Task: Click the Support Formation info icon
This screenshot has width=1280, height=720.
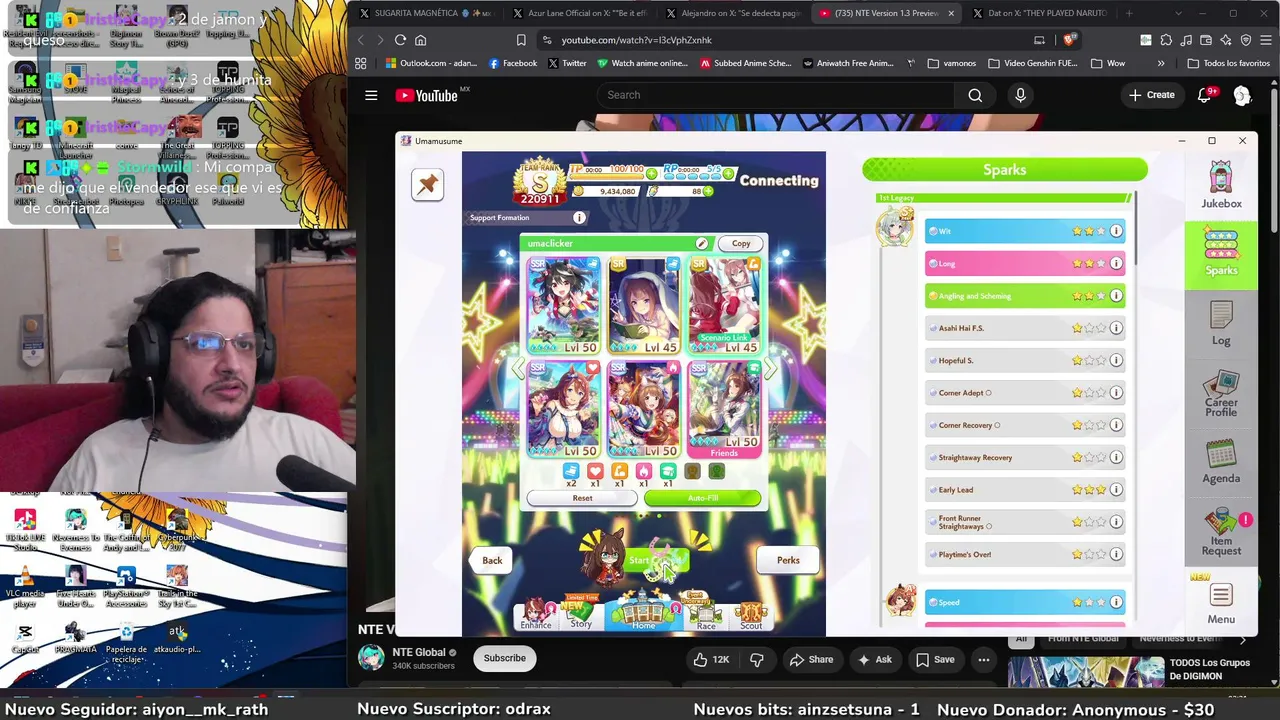Action: [x=579, y=217]
